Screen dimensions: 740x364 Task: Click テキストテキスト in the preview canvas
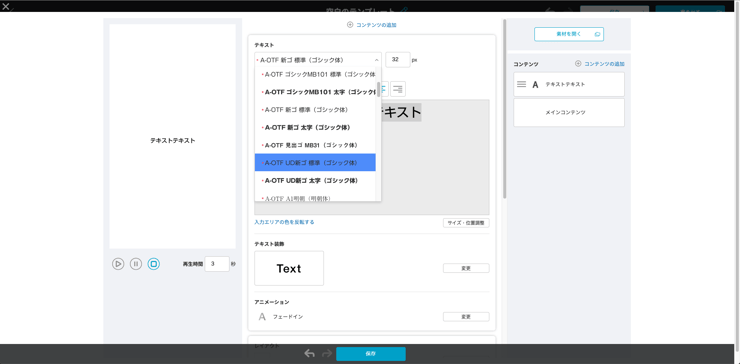173,141
